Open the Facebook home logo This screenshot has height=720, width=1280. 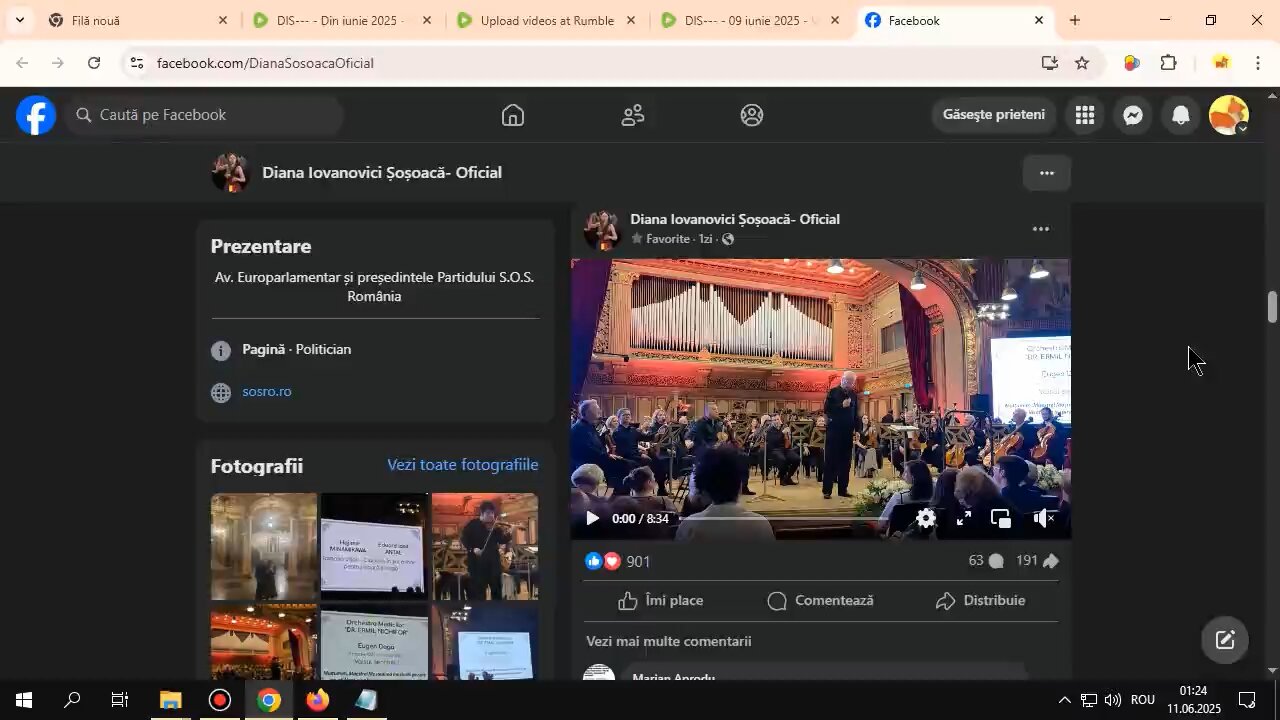tap(35, 115)
